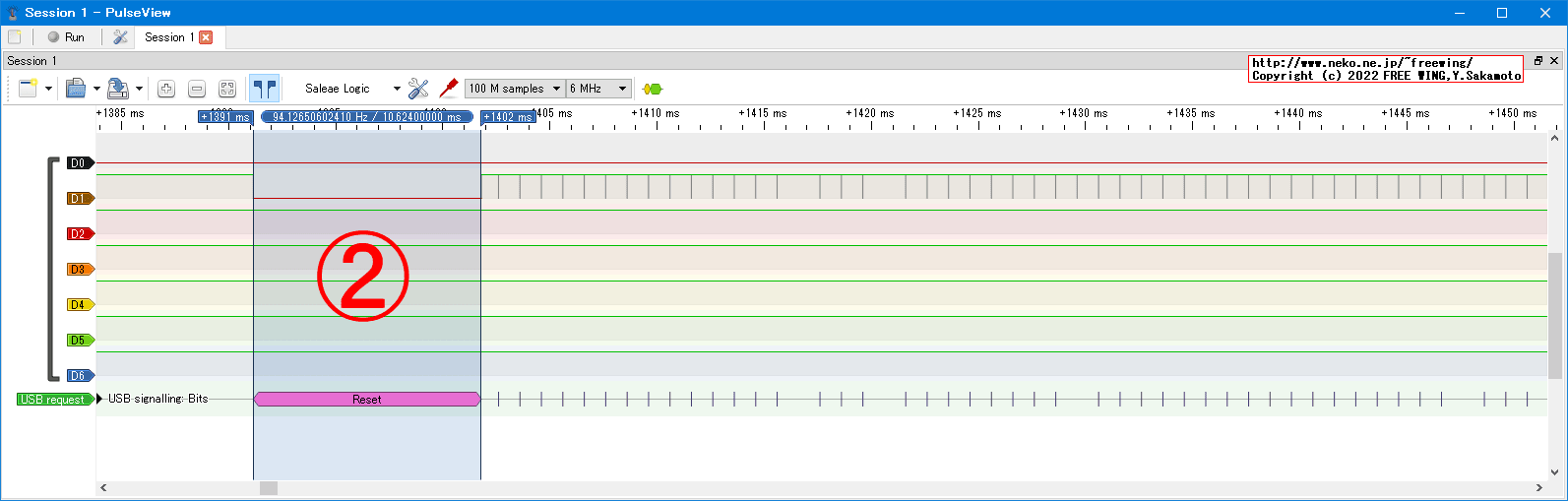Click the zoom in button
Viewport: 1568px width, 501px height.
tap(166, 89)
